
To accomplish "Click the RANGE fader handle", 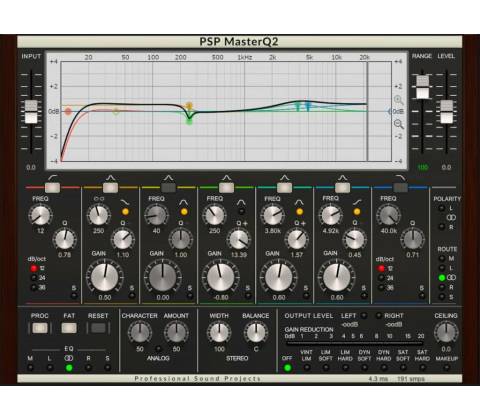I will 423,87.
